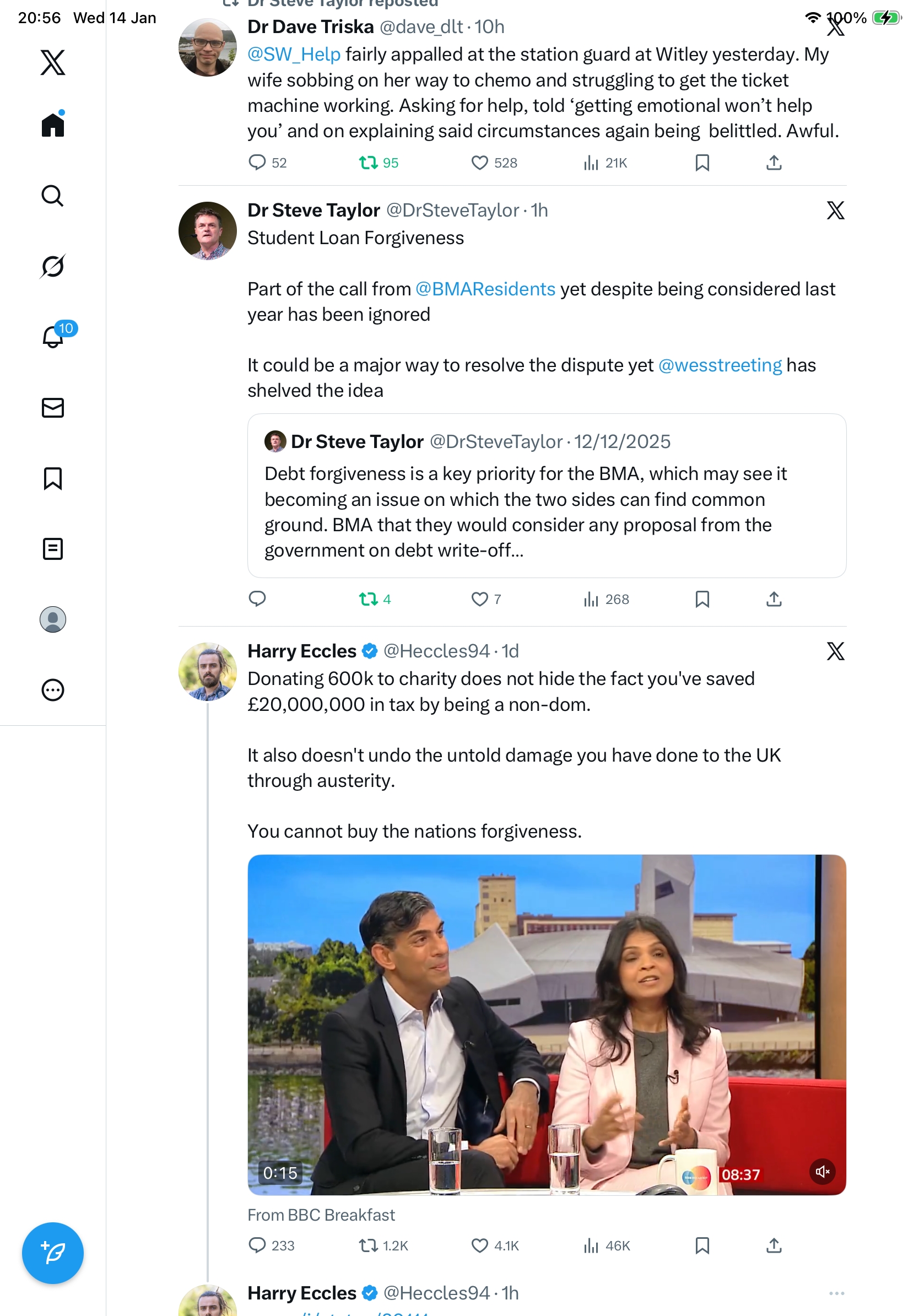The height and width of the screenshot is (1316, 919).
Task: Open the Search icon in sidebar
Action: (53, 196)
